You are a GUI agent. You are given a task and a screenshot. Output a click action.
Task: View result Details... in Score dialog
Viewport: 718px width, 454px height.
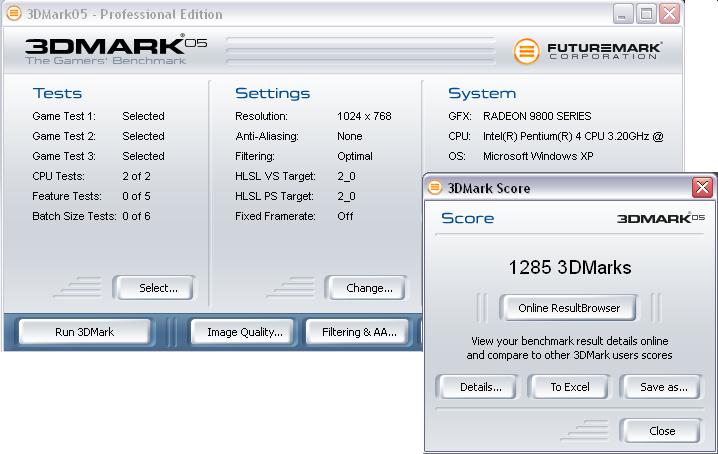[x=480, y=387]
